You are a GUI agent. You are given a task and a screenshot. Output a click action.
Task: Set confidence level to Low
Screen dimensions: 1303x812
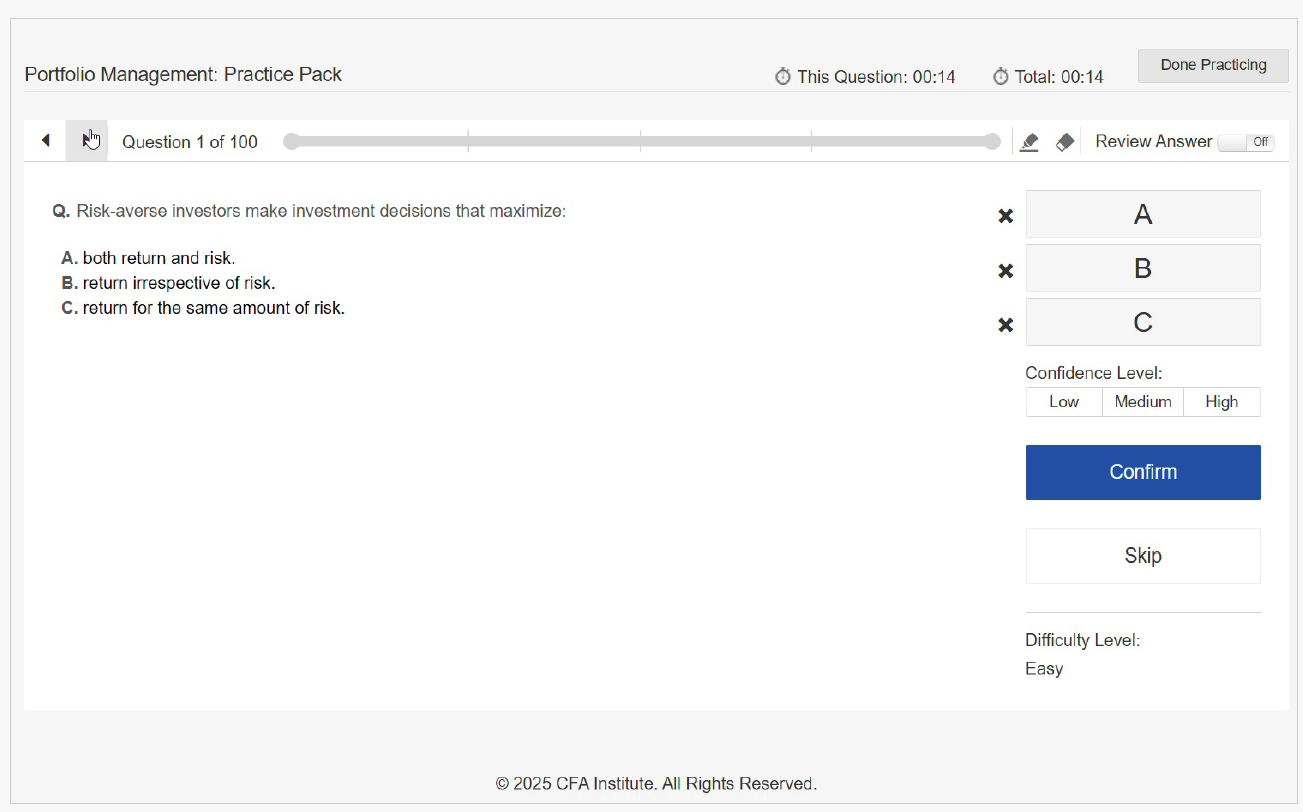click(x=1063, y=402)
